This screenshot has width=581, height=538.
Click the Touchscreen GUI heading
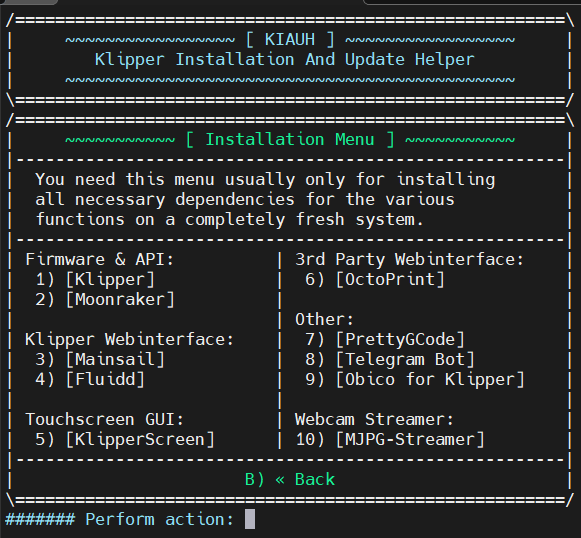[104, 419]
